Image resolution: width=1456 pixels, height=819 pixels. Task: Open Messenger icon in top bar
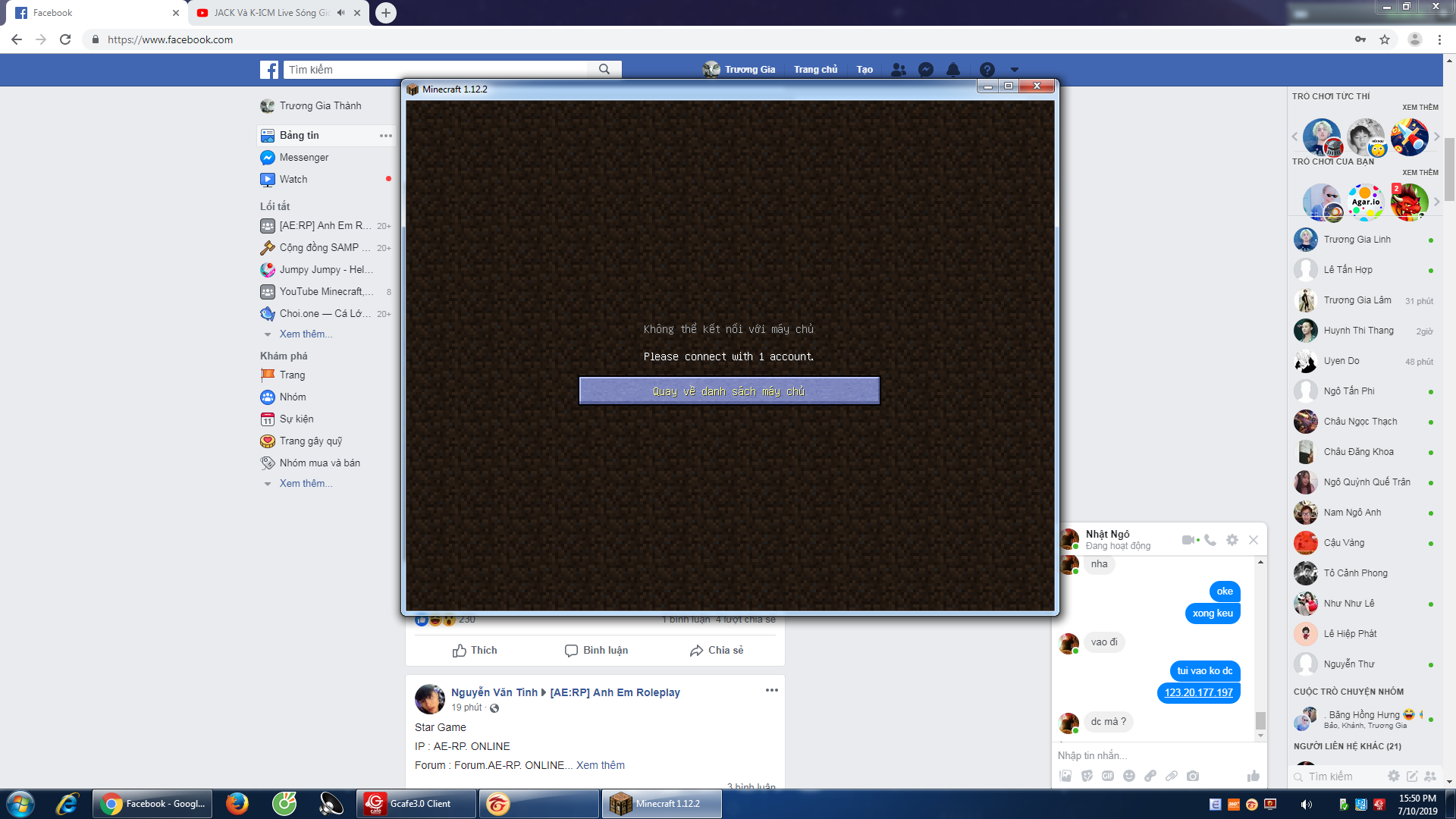click(x=926, y=70)
